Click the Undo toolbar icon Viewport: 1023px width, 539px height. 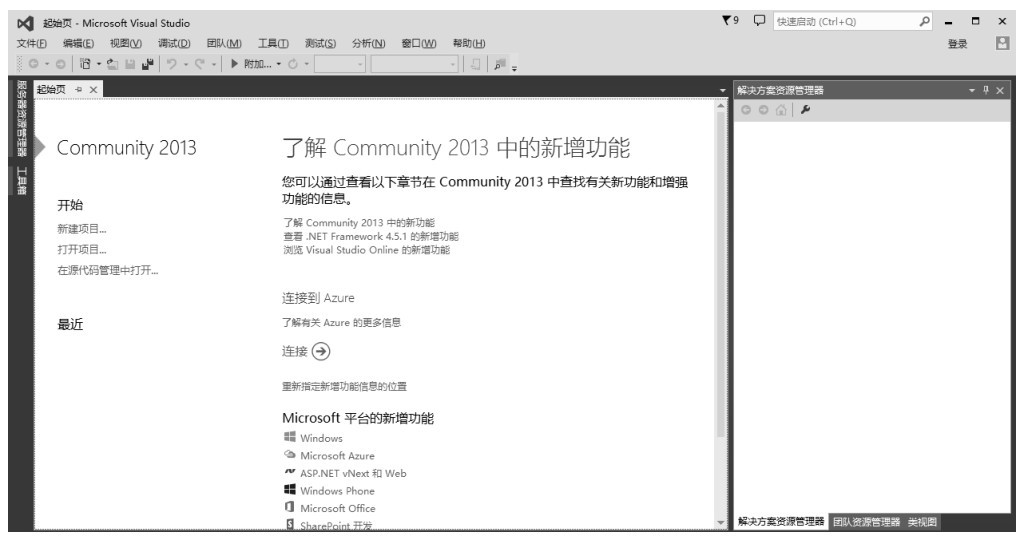171,64
